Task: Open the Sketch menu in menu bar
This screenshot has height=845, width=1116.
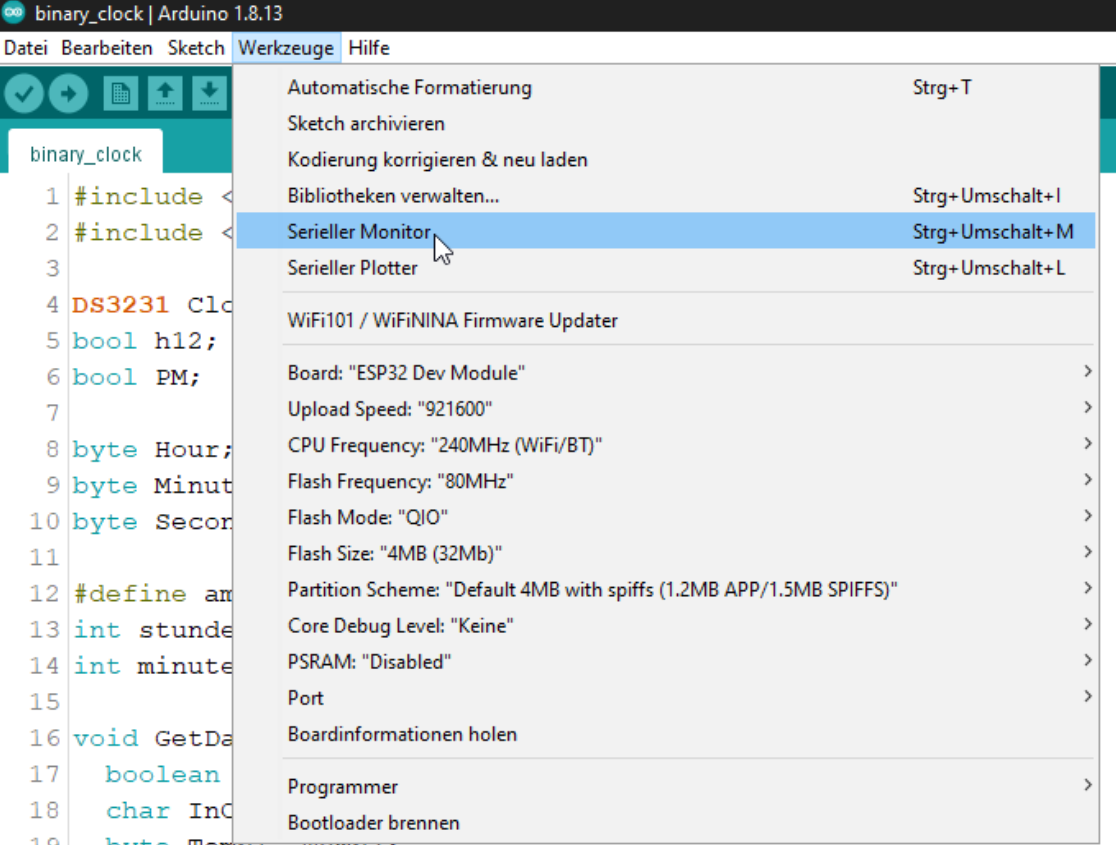Action: [196, 48]
